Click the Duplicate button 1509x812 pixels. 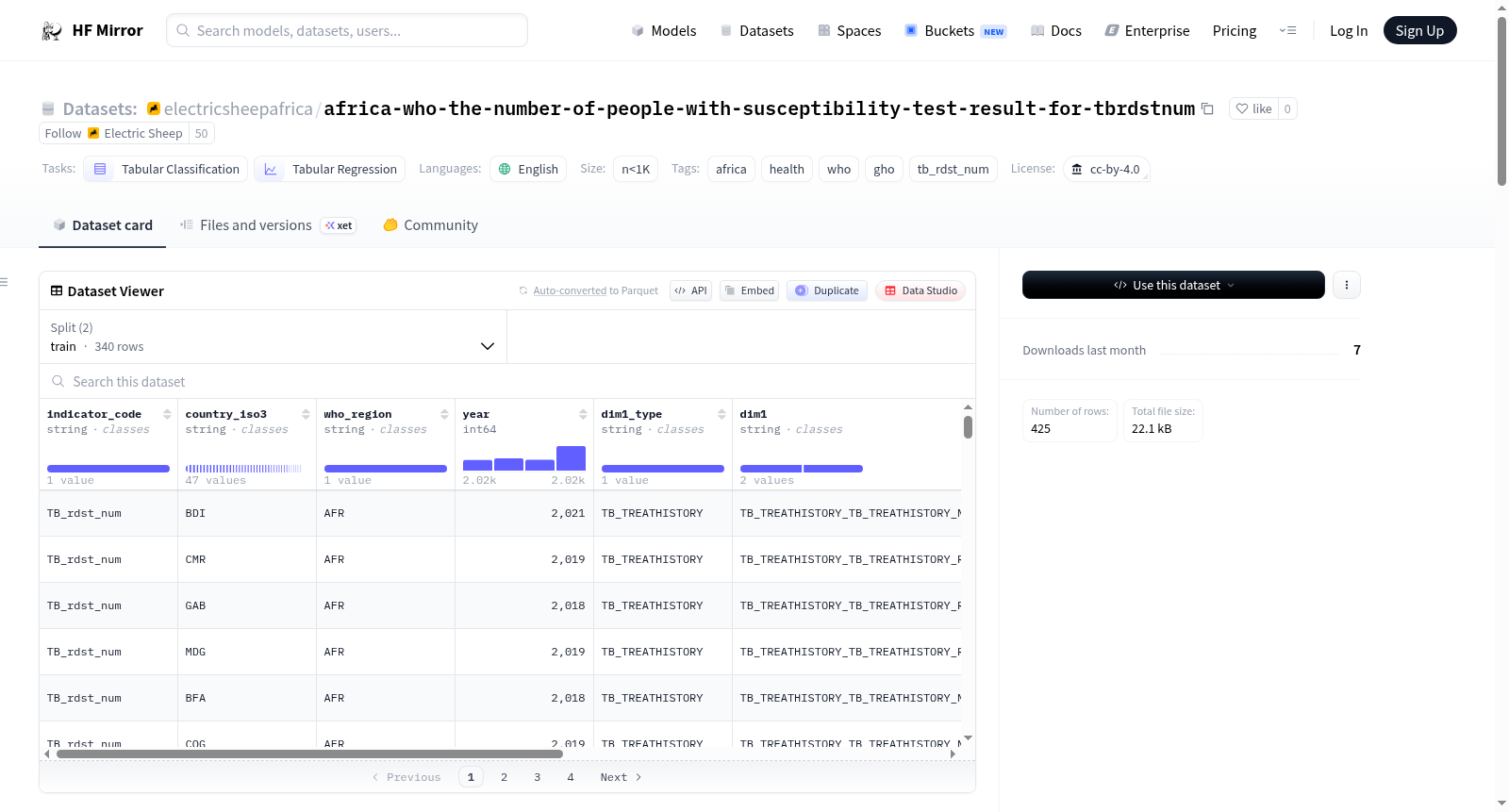point(827,290)
